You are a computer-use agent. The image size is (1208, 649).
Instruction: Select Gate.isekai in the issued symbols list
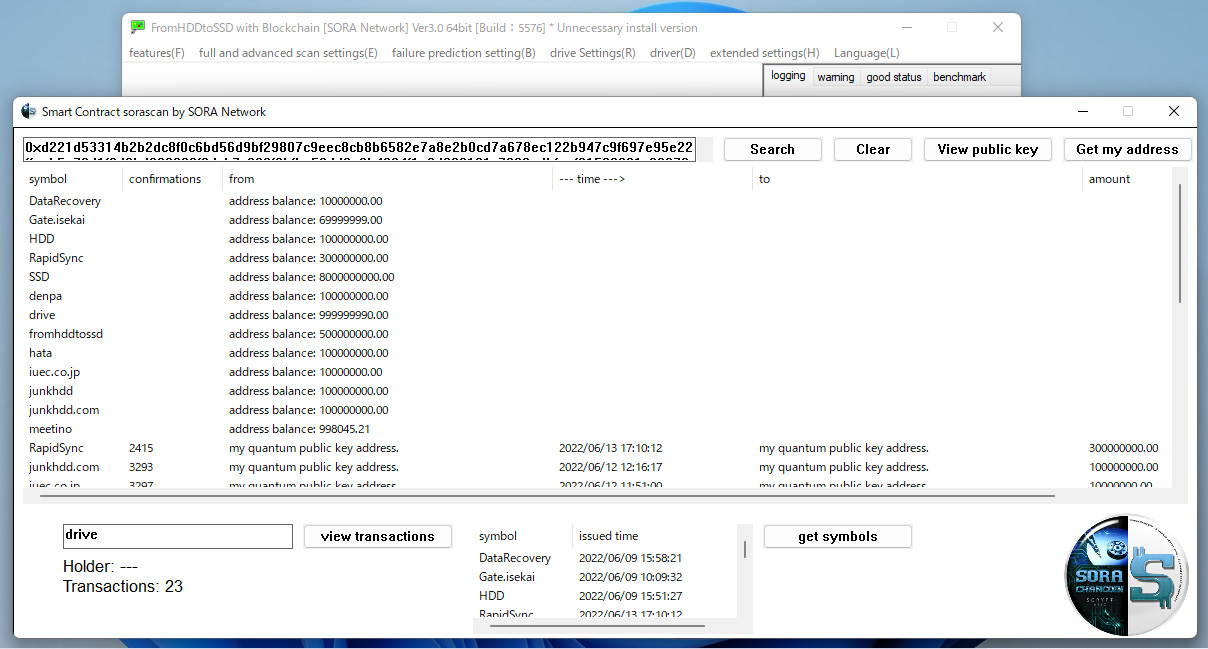click(x=606, y=577)
